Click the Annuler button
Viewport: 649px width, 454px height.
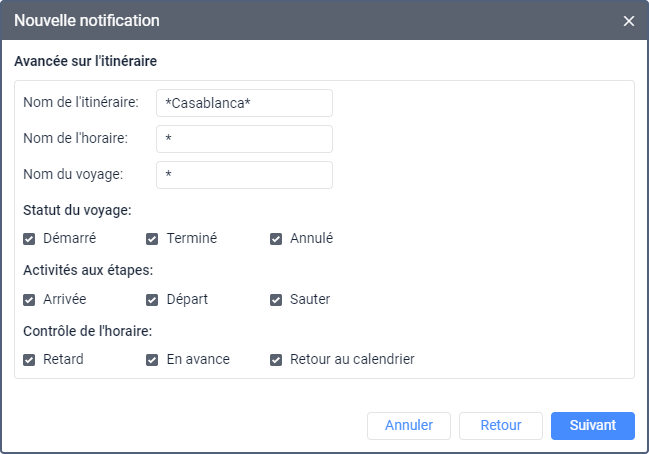(409, 425)
